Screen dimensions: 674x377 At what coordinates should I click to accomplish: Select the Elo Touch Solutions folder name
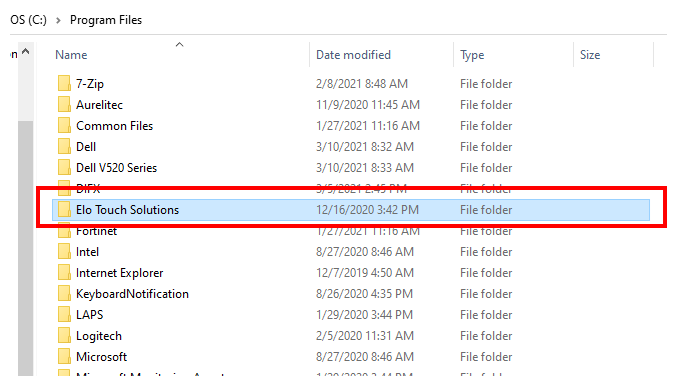(127, 210)
